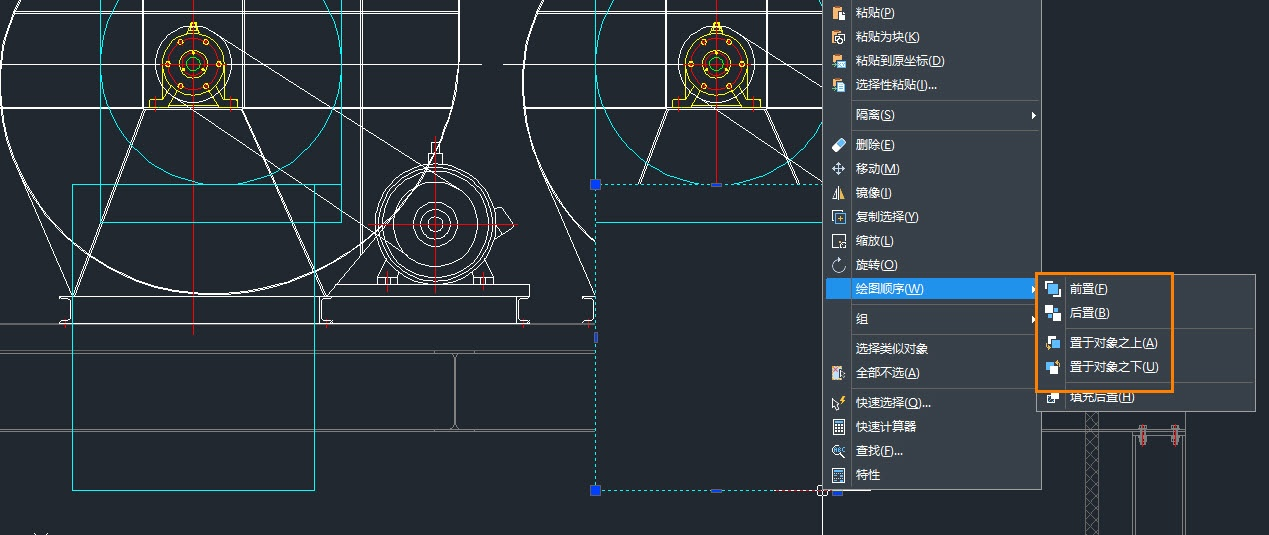Expand the 隔离(S) isolate submenu

tap(931, 115)
